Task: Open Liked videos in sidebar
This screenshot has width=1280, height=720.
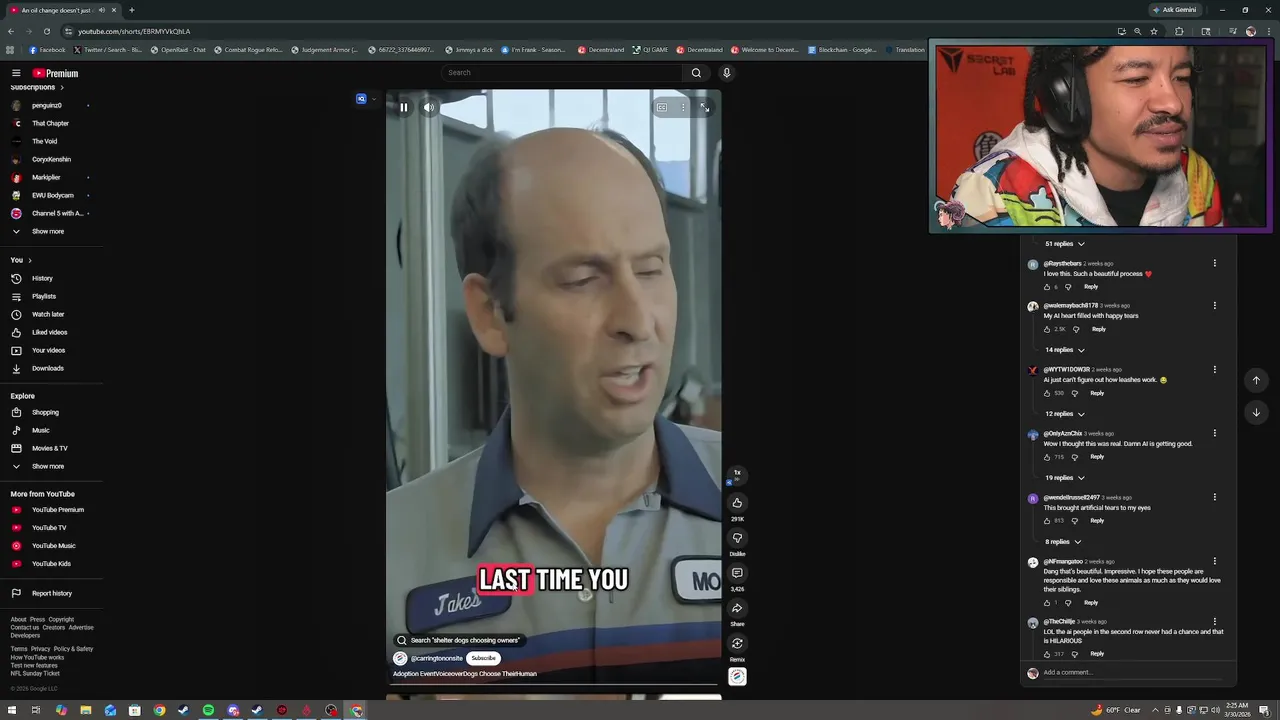Action: click(x=49, y=332)
